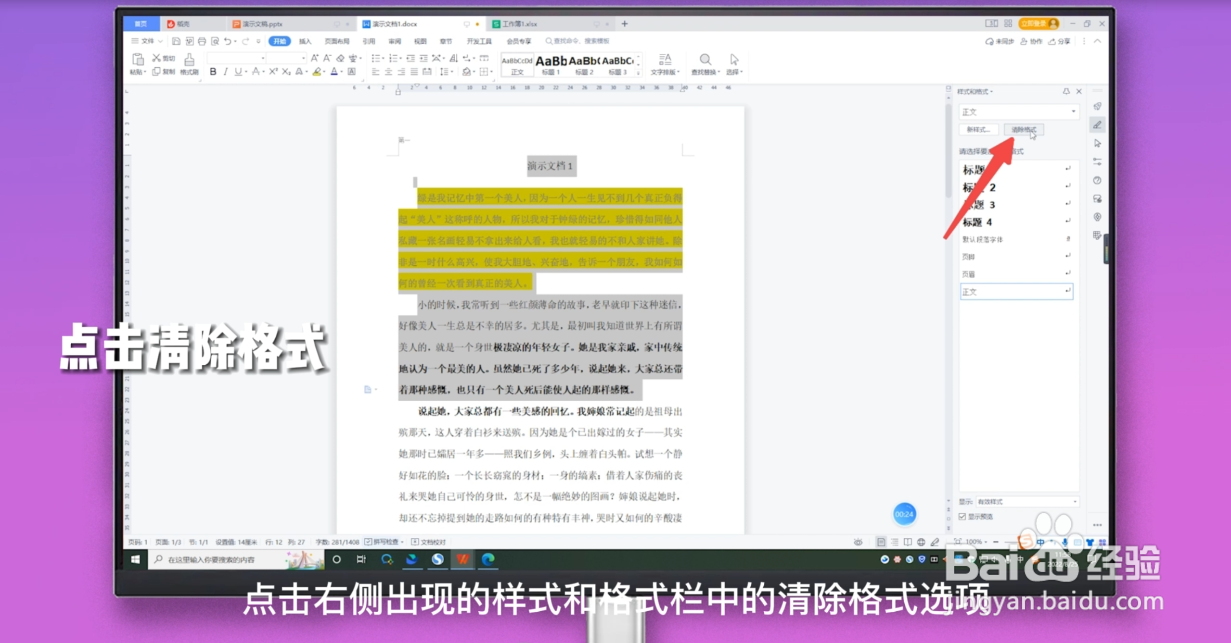The width and height of the screenshot is (1231, 643).
Task: Open the 插入 ribbon tab
Action: (305, 41)
